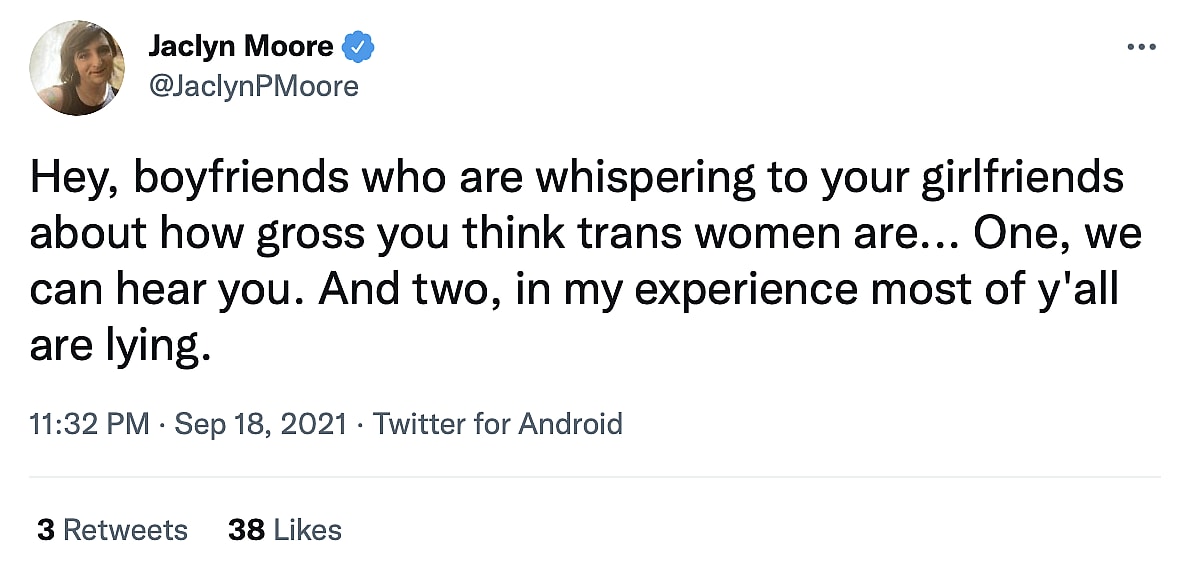Click the Sep 18, 2021 date

click(261, 423)
